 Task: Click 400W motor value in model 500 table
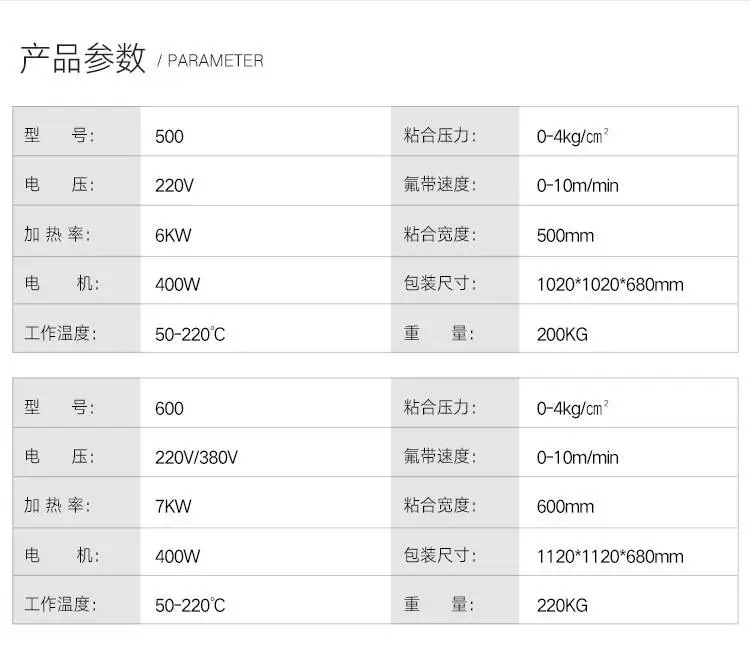pos(177,285)
